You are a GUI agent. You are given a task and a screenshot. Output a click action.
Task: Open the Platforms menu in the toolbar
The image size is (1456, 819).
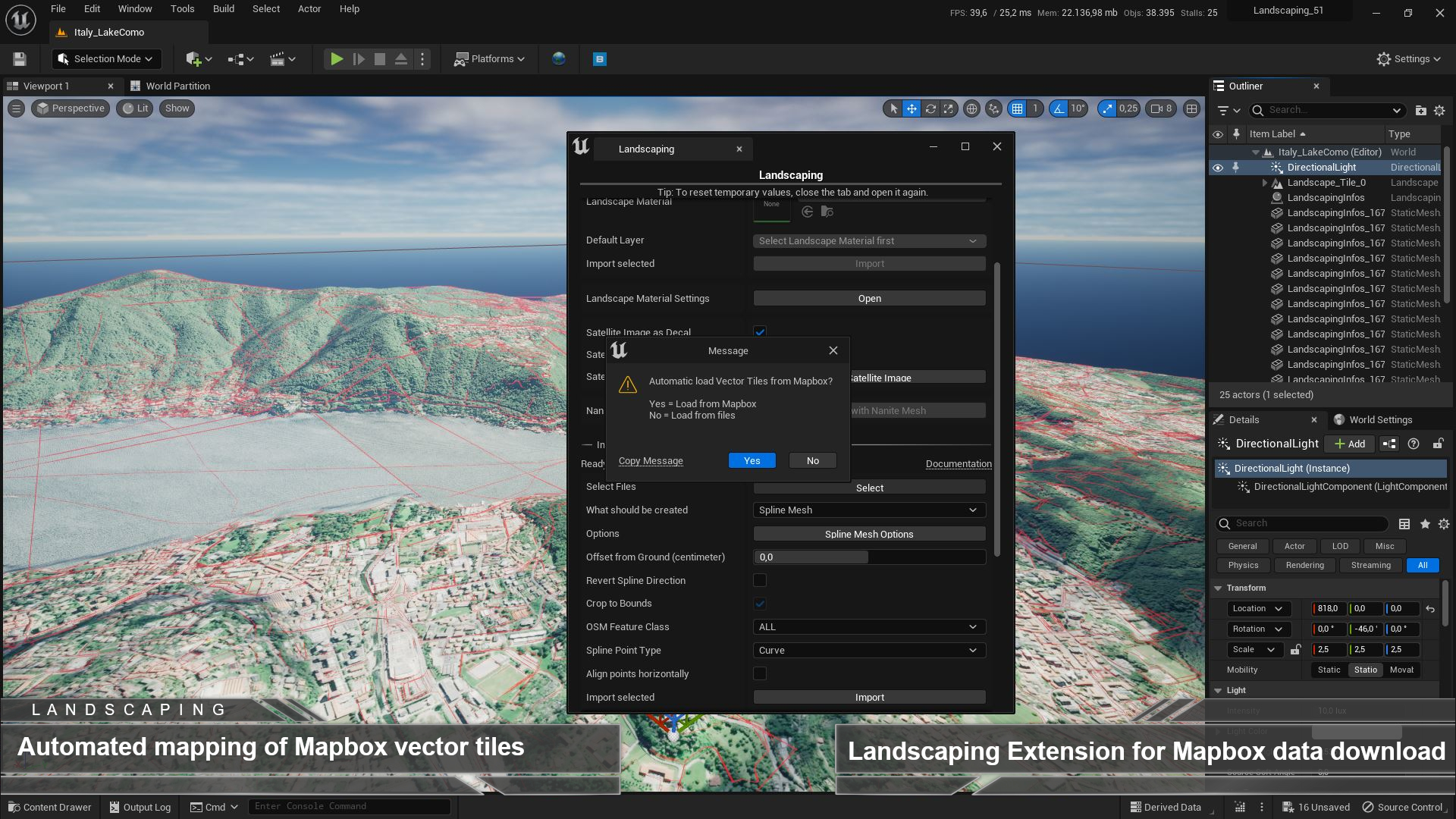[x=488, y=58]
